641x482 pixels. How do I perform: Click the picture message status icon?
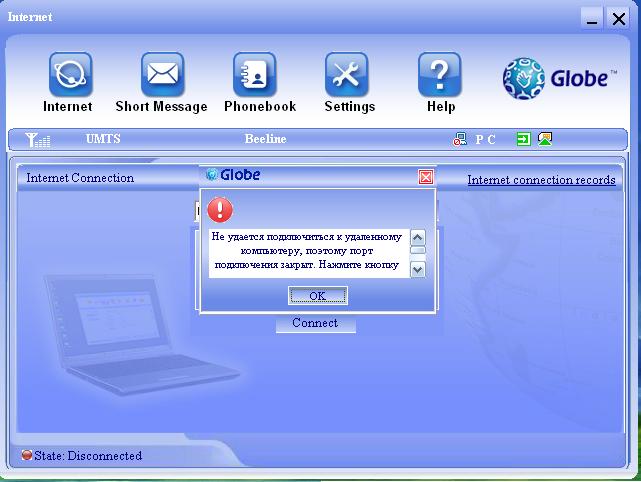pos(545,139)
